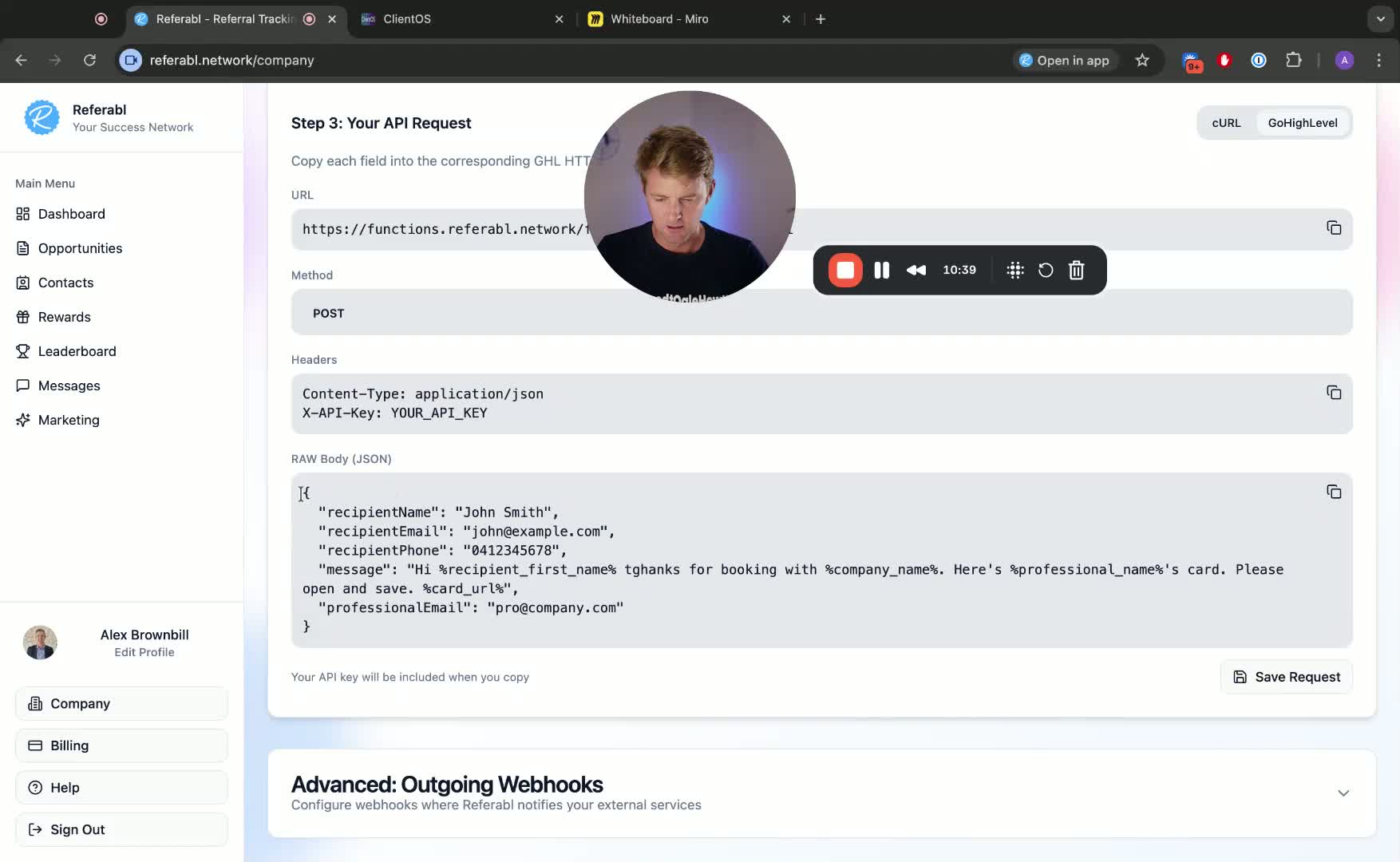Rewind the recording
This screenshot has height=862, width=1400.
tap(916, 270)
